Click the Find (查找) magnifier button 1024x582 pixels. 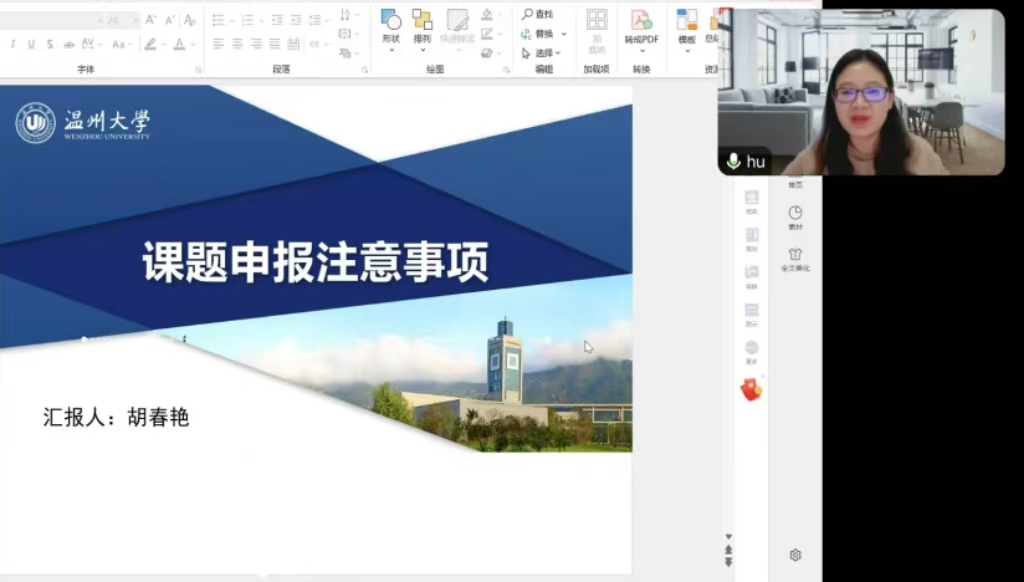528,14
